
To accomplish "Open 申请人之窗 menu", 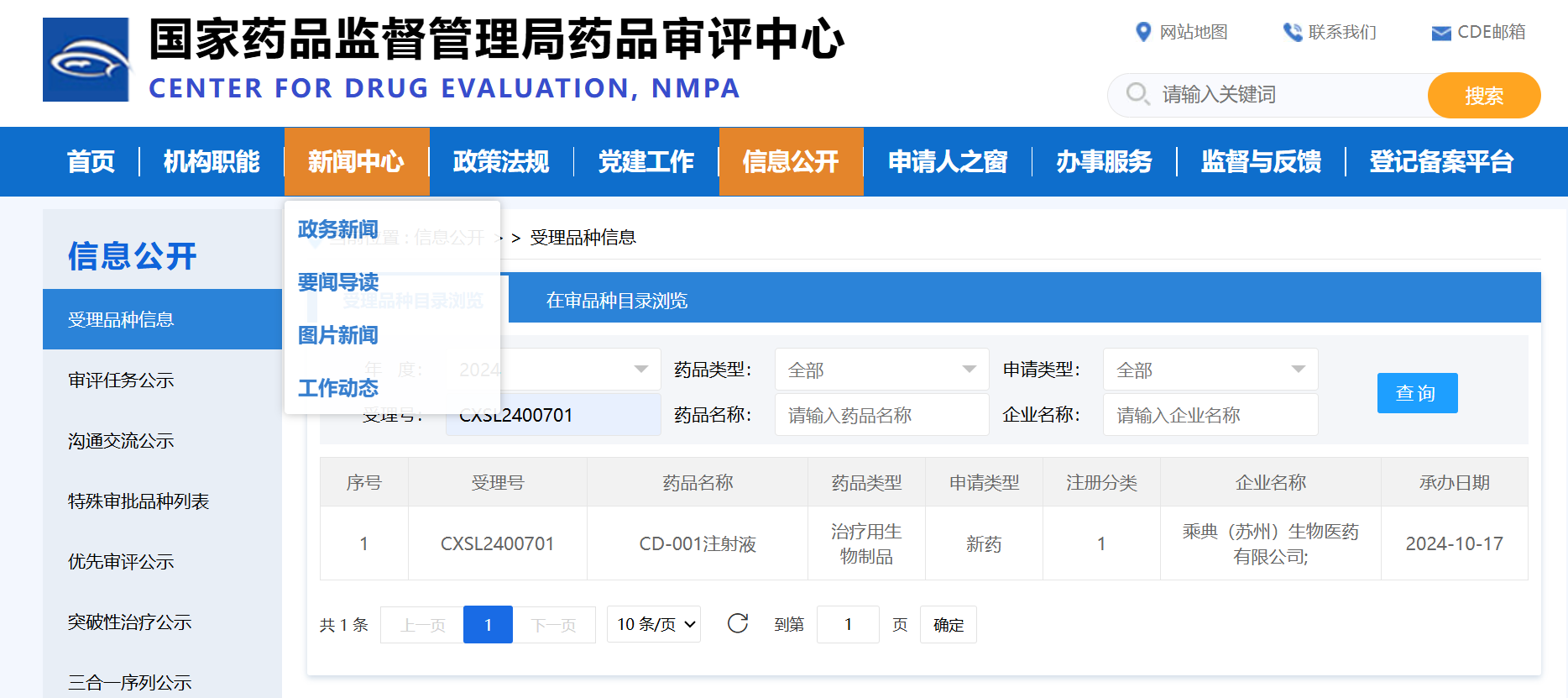I will (948, 161).
